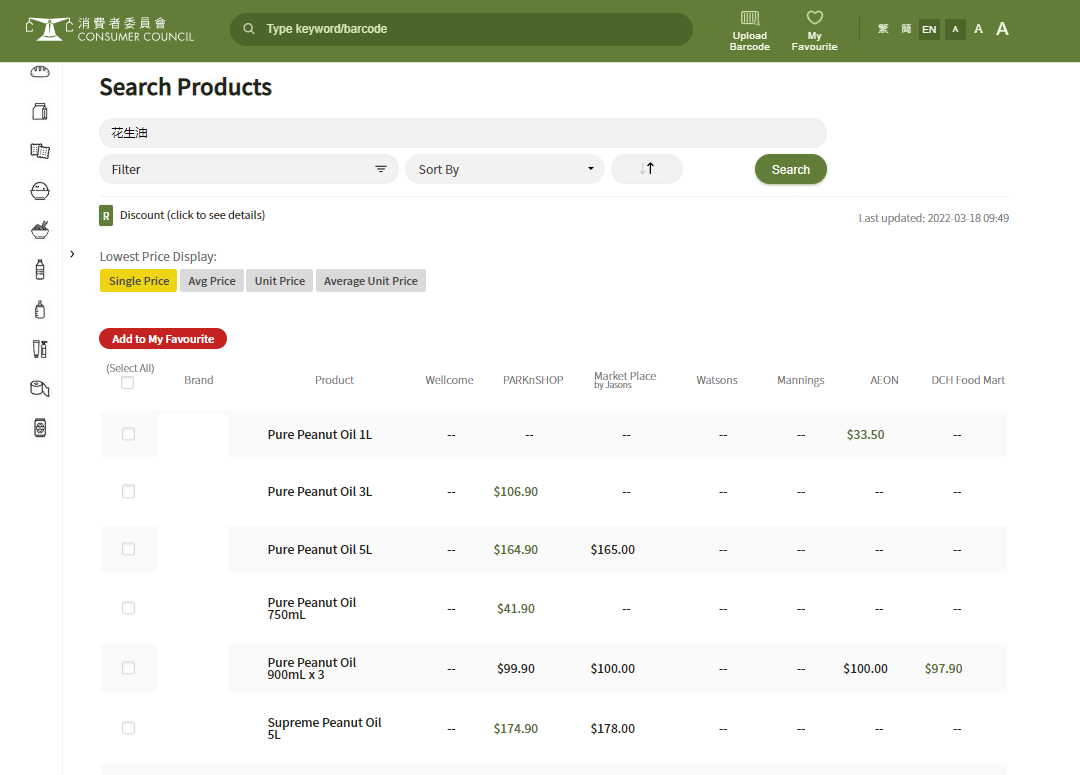
Task: Click the Upload Barcode icon
Action: point(749,18)
